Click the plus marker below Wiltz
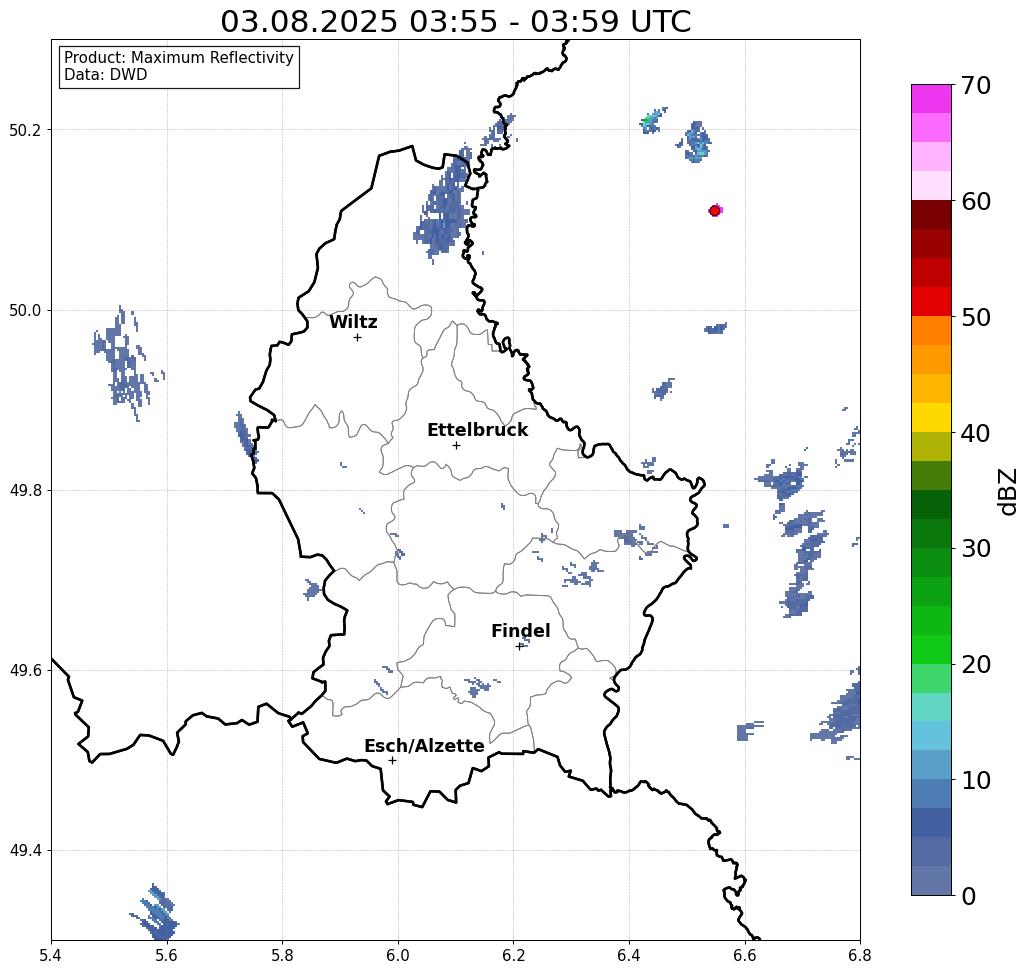 357,338
